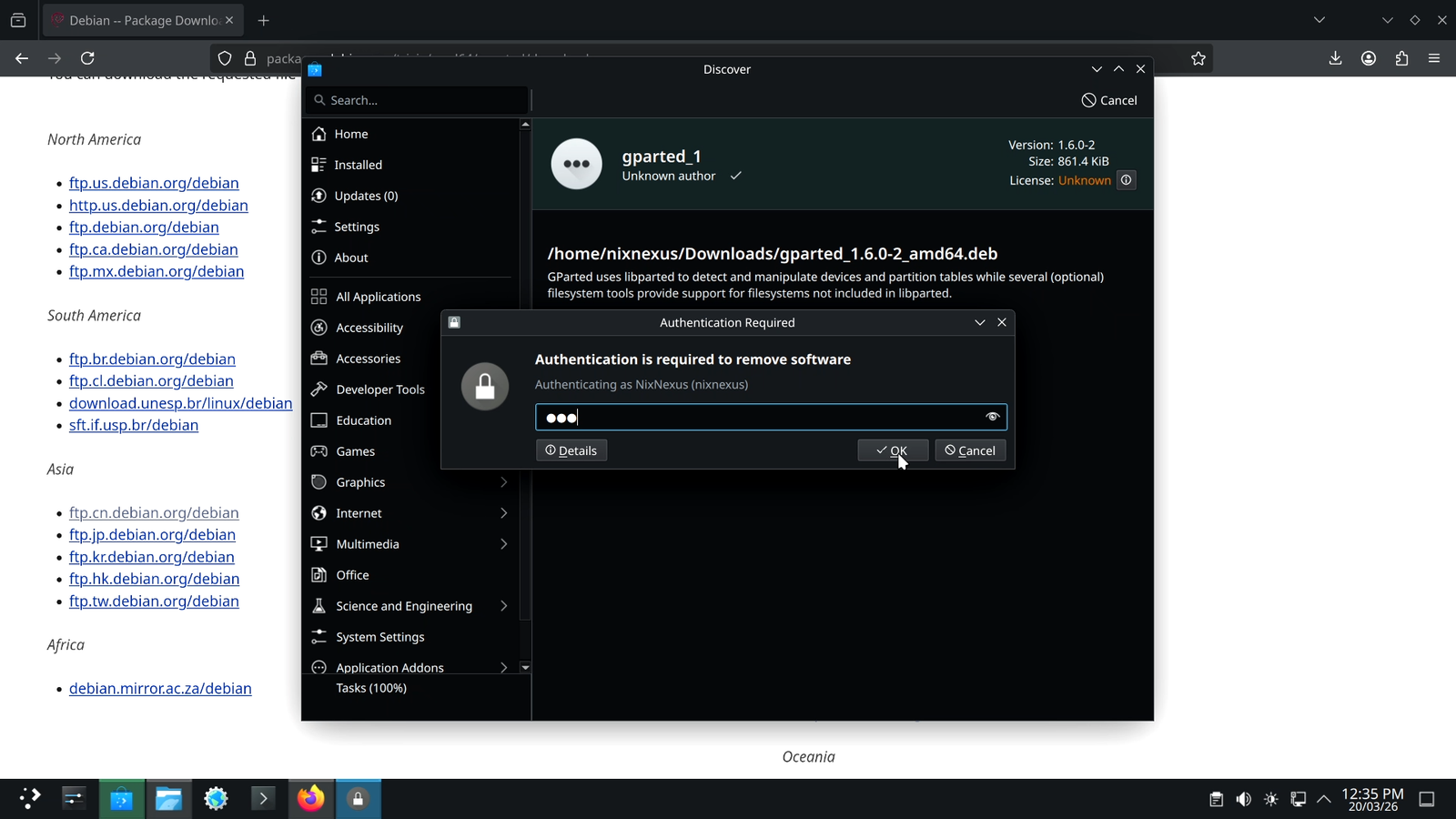Viewport: 1456px width, 819px height.
Task: Open debian.mirror.ac.za/debian link
Action: point(160,689)
